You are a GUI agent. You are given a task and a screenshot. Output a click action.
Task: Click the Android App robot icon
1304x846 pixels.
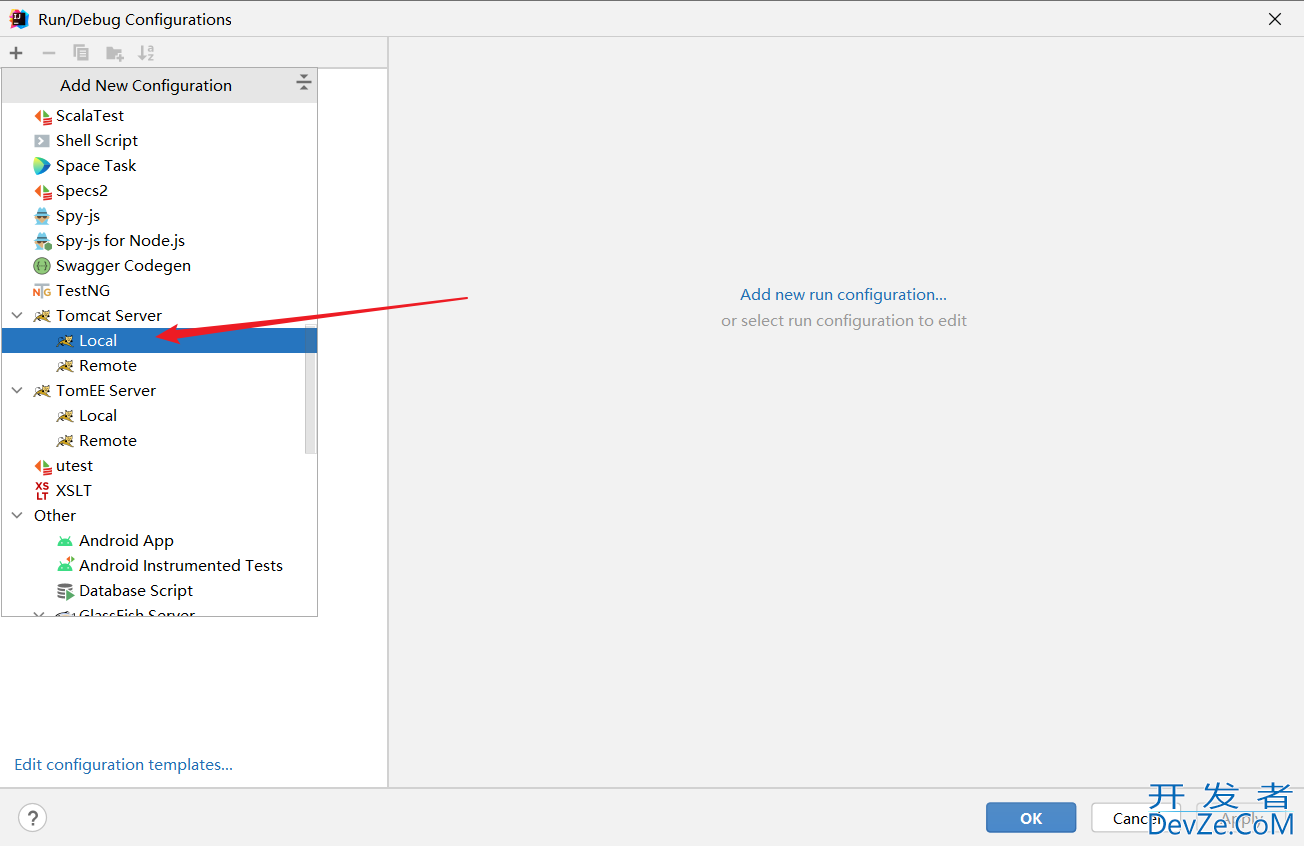click(65, 541)
